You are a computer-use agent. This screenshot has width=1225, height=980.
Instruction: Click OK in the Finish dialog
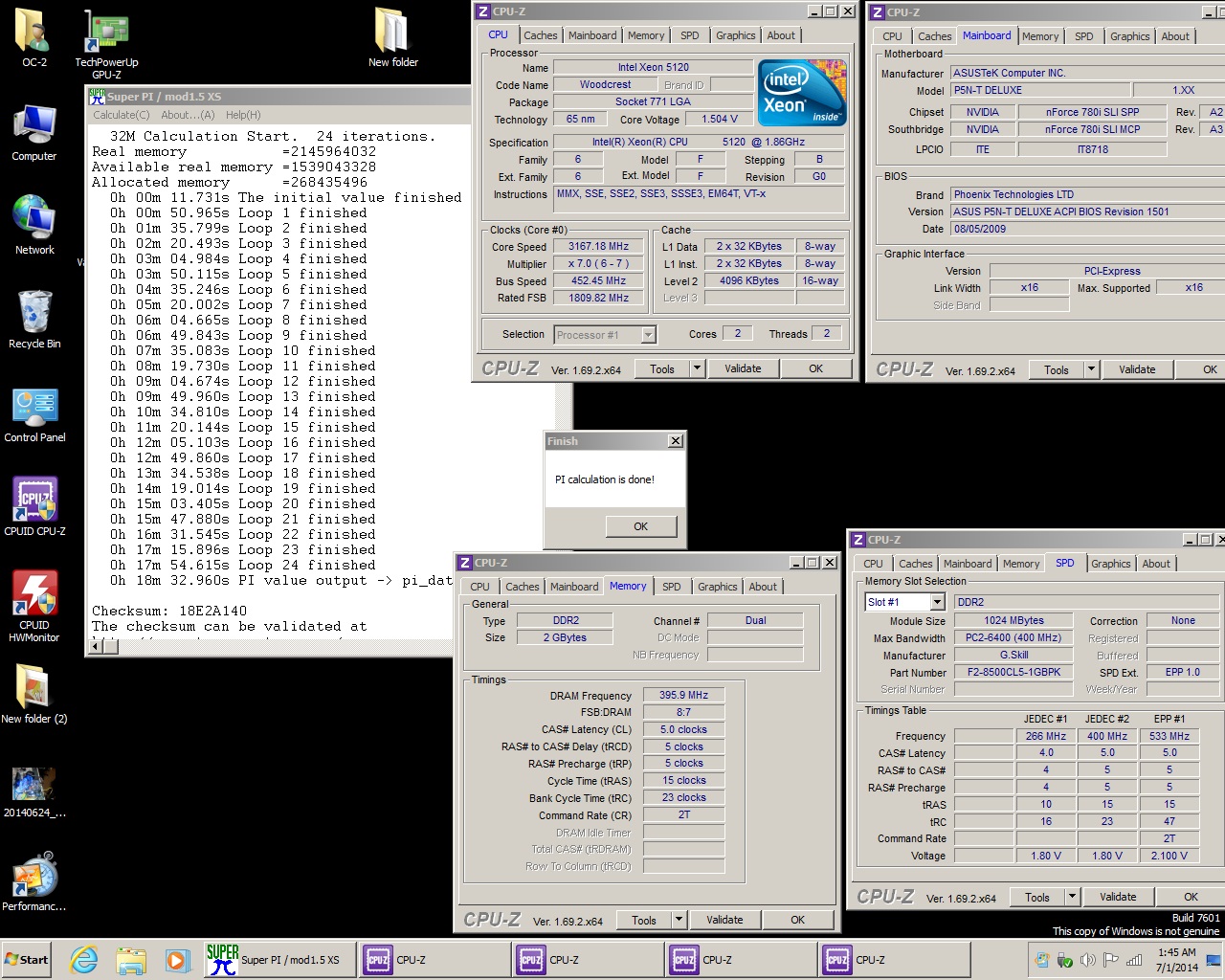[x=641, y=526]
